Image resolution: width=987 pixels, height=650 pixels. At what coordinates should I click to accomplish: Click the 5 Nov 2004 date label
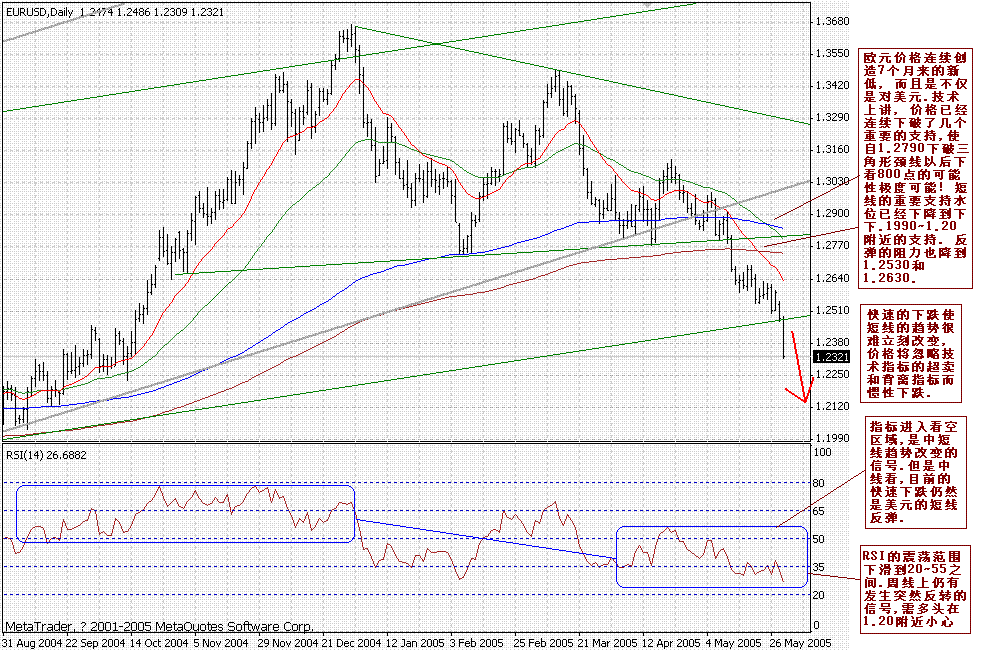tap(222, 644)
